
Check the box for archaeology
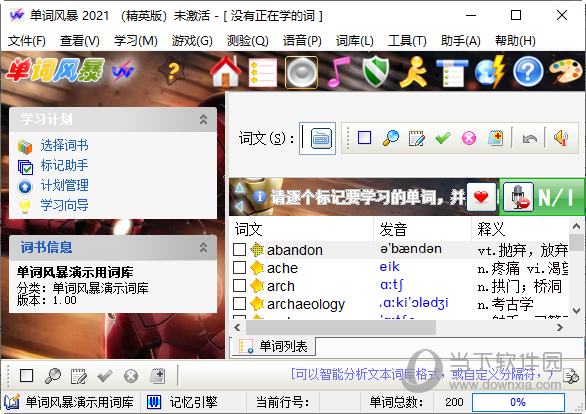pos(239,303)
